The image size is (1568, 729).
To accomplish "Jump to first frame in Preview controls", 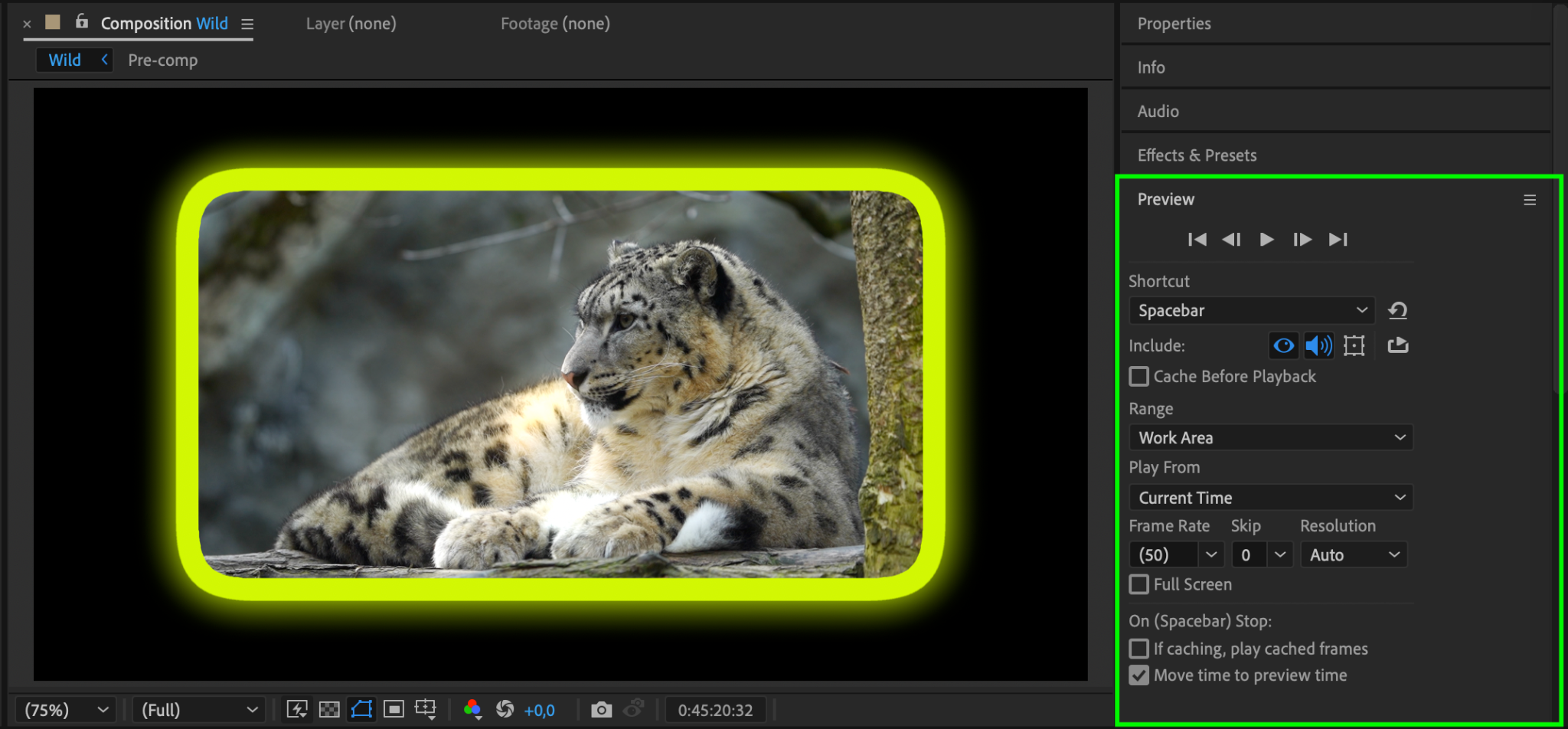I will (1197, 240).
